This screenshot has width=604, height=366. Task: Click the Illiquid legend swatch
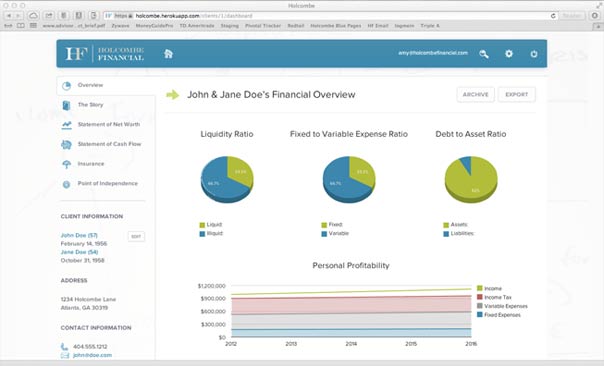pyautogui.click(x=202, y=234)
